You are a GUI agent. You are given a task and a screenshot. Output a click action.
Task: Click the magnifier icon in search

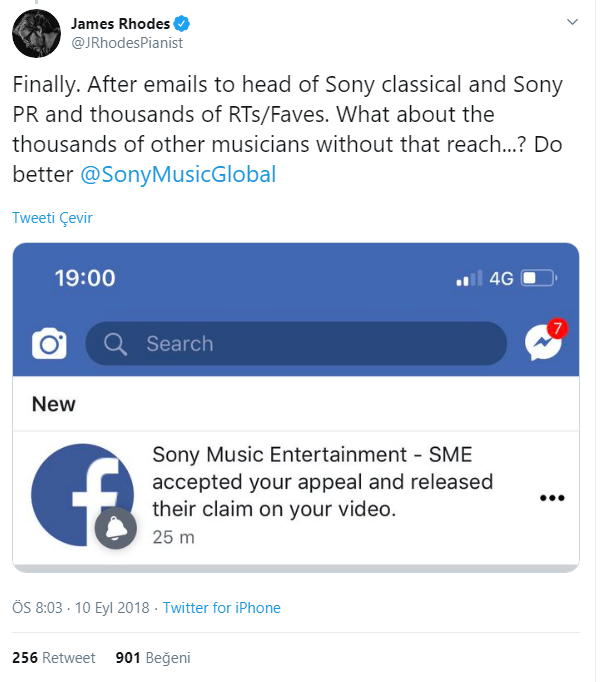coord(116,344)
